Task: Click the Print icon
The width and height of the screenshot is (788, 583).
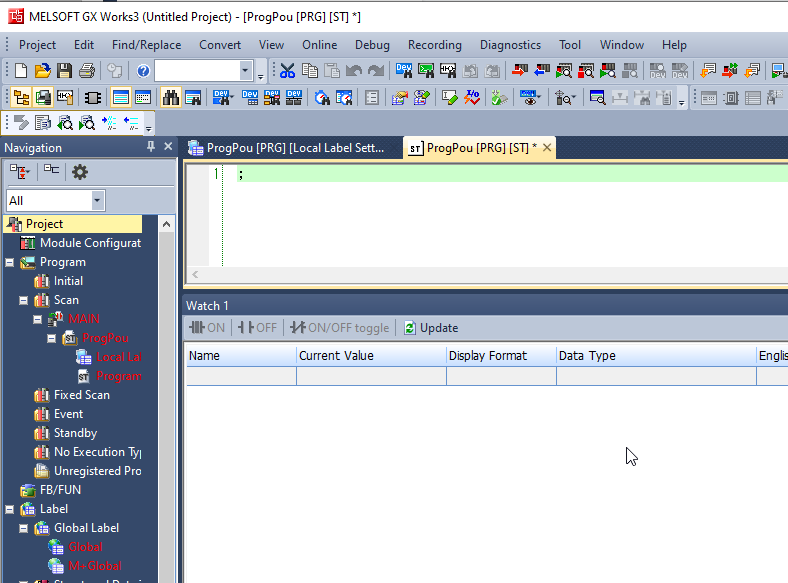Action: (86, 71)
